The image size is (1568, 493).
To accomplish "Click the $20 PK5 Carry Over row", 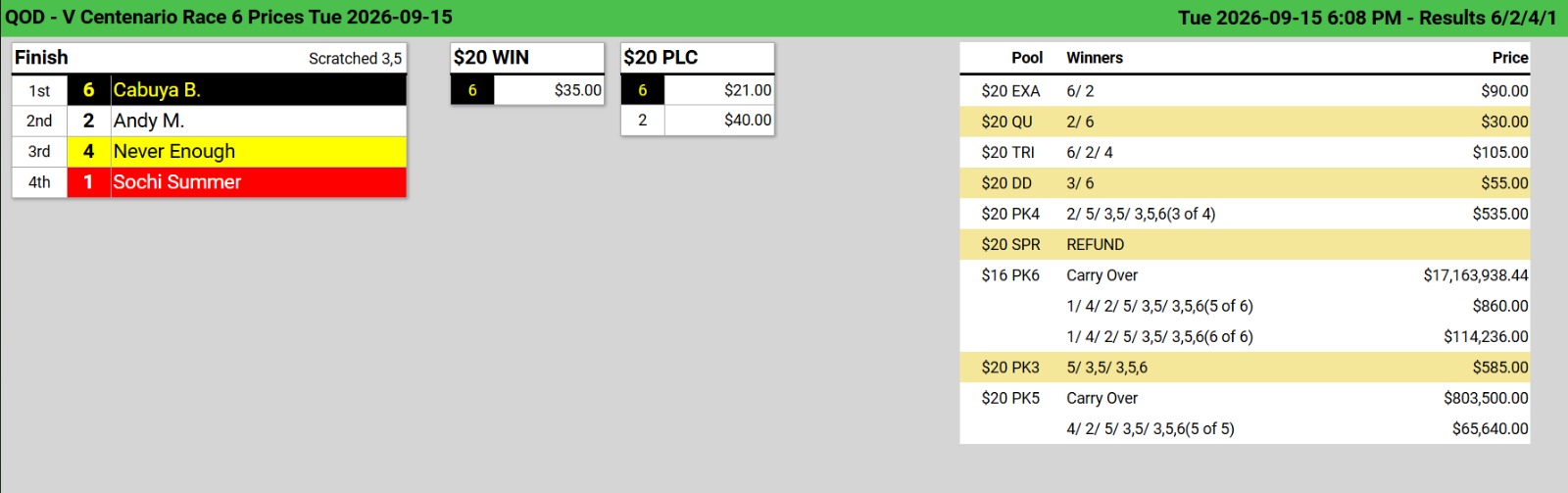I will click(1245, 398).
